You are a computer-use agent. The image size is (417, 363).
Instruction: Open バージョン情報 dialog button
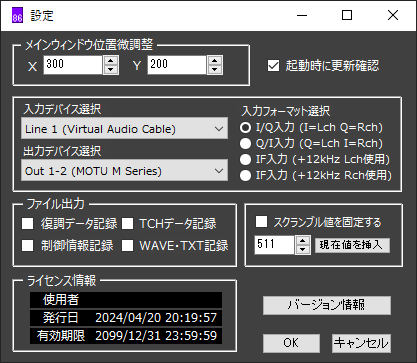(x=327, y=305)
